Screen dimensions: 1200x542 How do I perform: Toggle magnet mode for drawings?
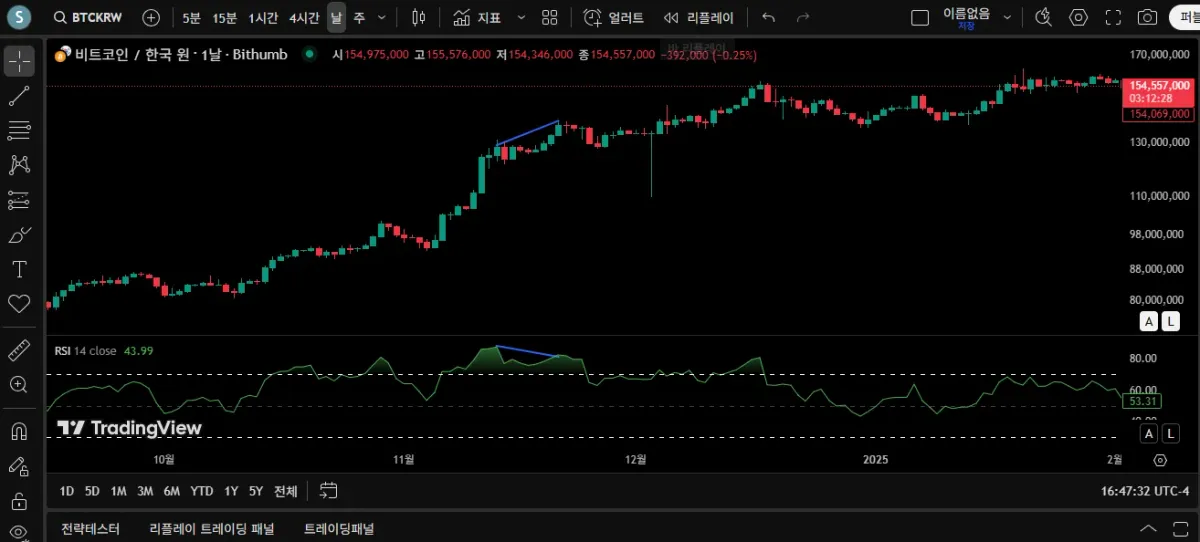click(x=19, y=432)
